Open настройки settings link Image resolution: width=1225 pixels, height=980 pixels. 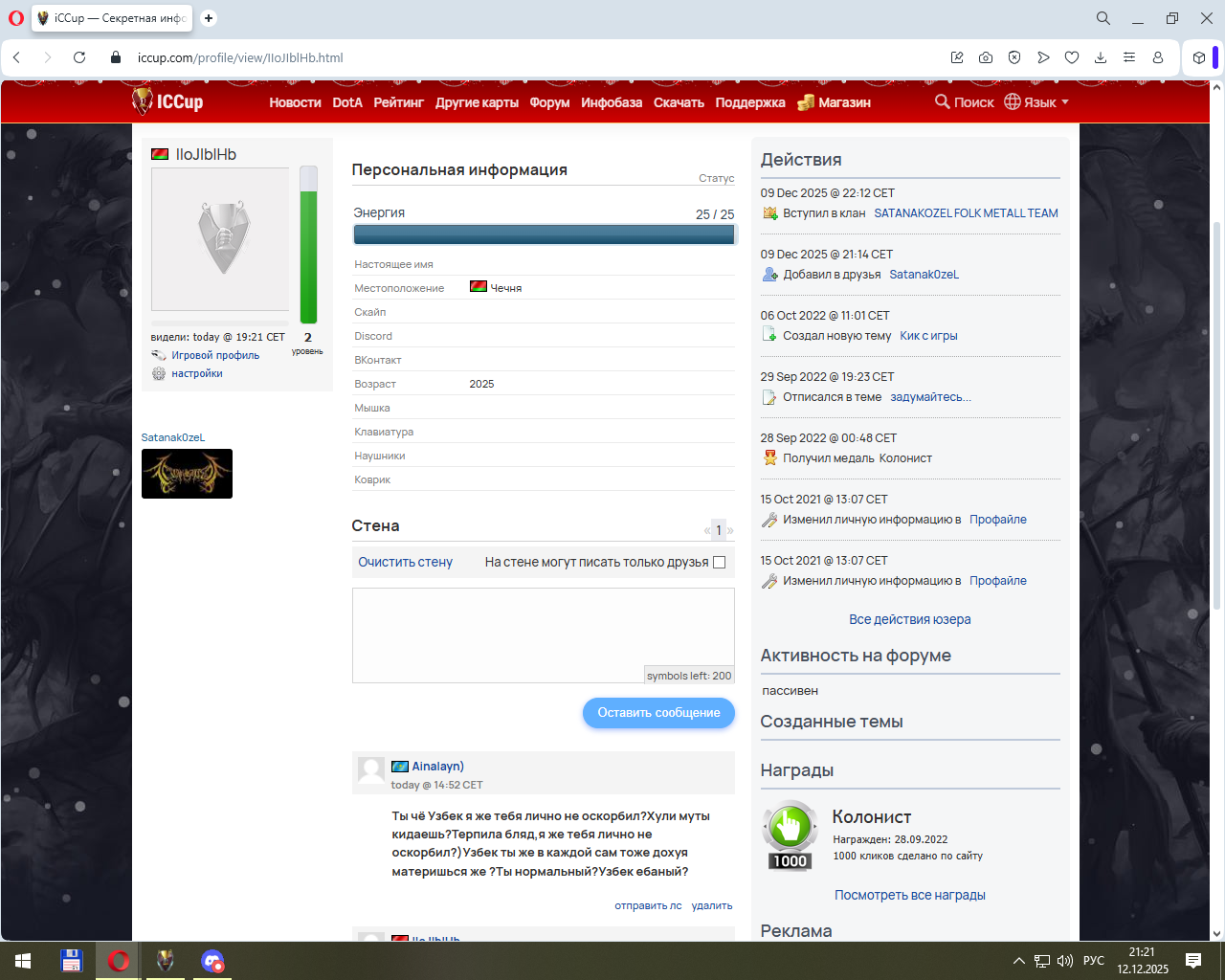point(197,373)
